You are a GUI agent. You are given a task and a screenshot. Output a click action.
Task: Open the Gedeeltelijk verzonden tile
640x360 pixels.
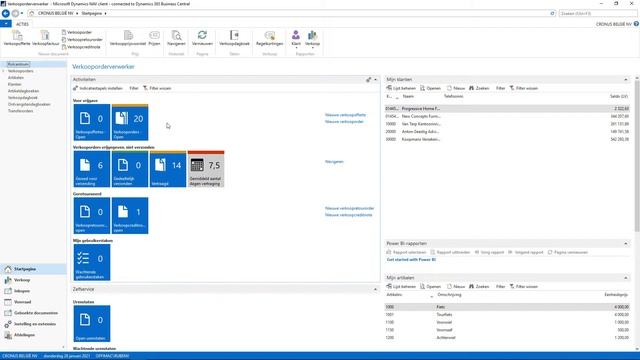coord(130,169)
